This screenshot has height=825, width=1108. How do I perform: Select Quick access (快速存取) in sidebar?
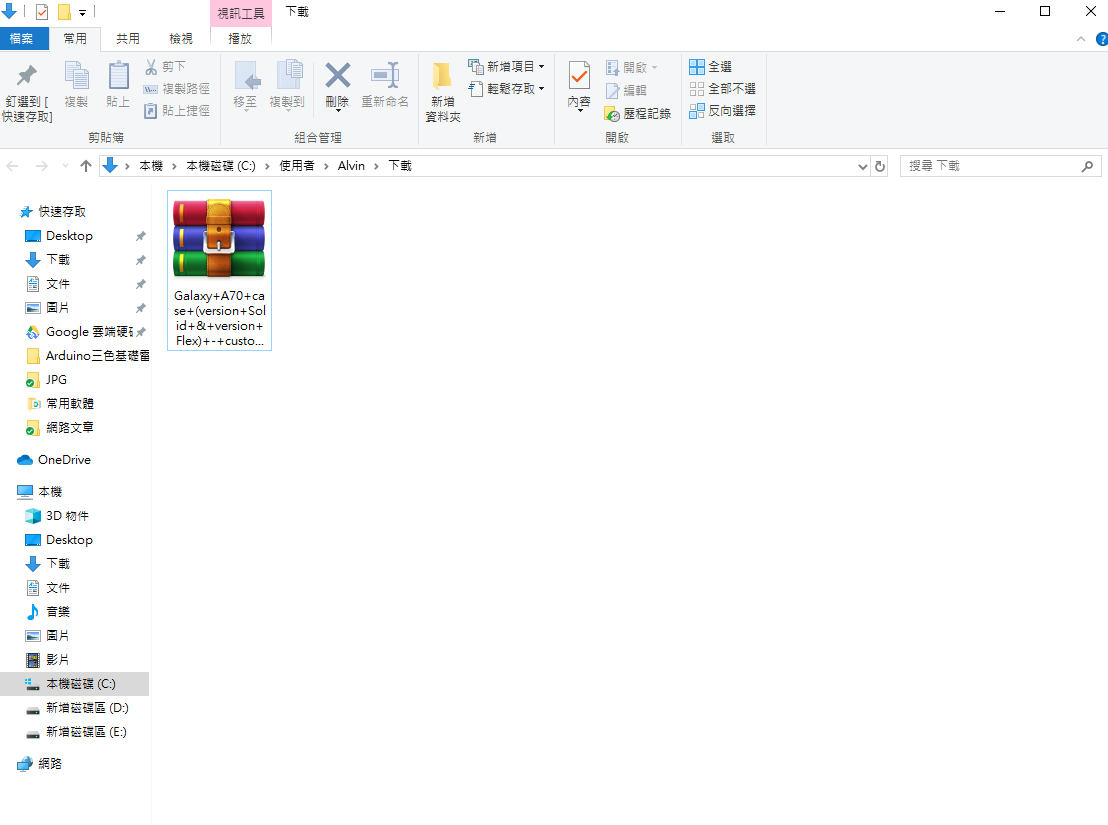coord(62,212)
